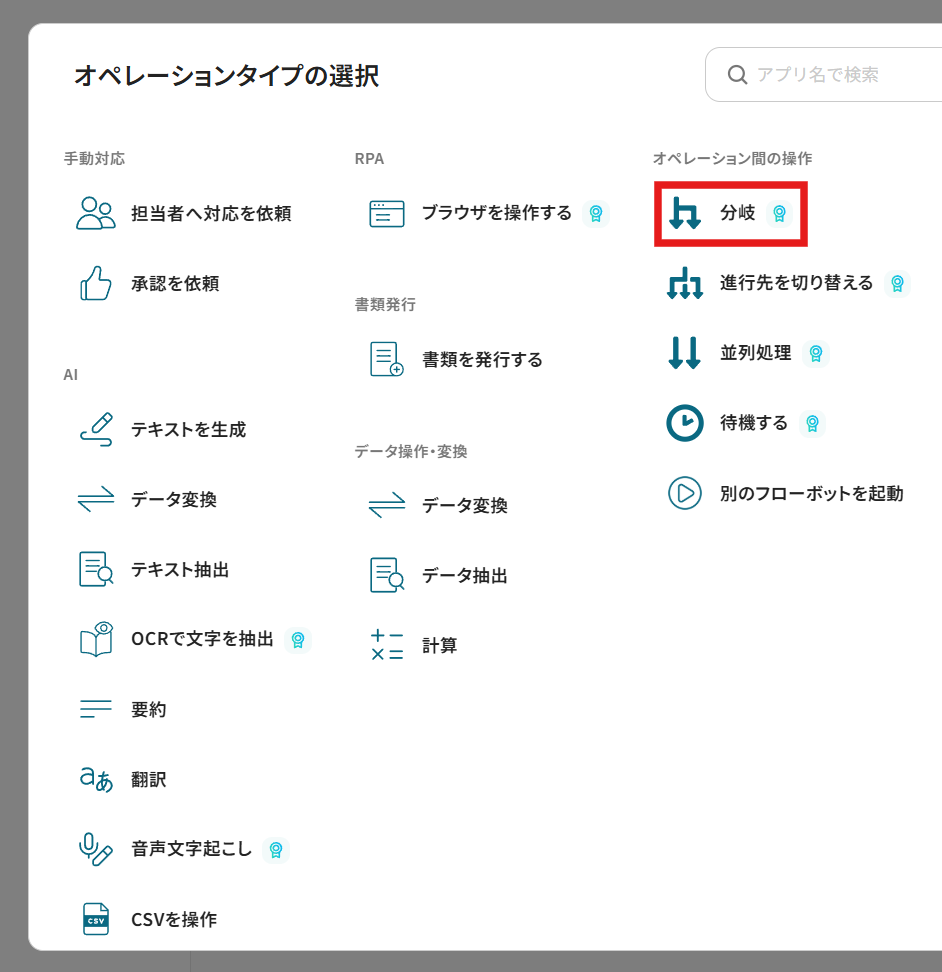This screenshot has height=972, width=942.
Task: Click the RPA section heading
Action: click(x=369, y=159)
